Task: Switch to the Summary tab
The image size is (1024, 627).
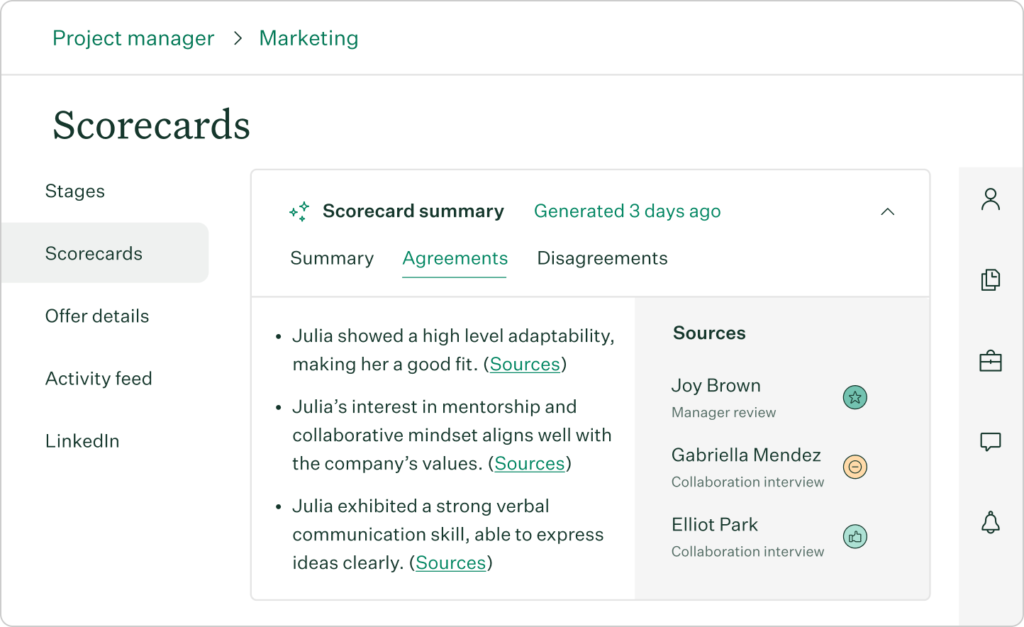Action: (x=332, y=259)
